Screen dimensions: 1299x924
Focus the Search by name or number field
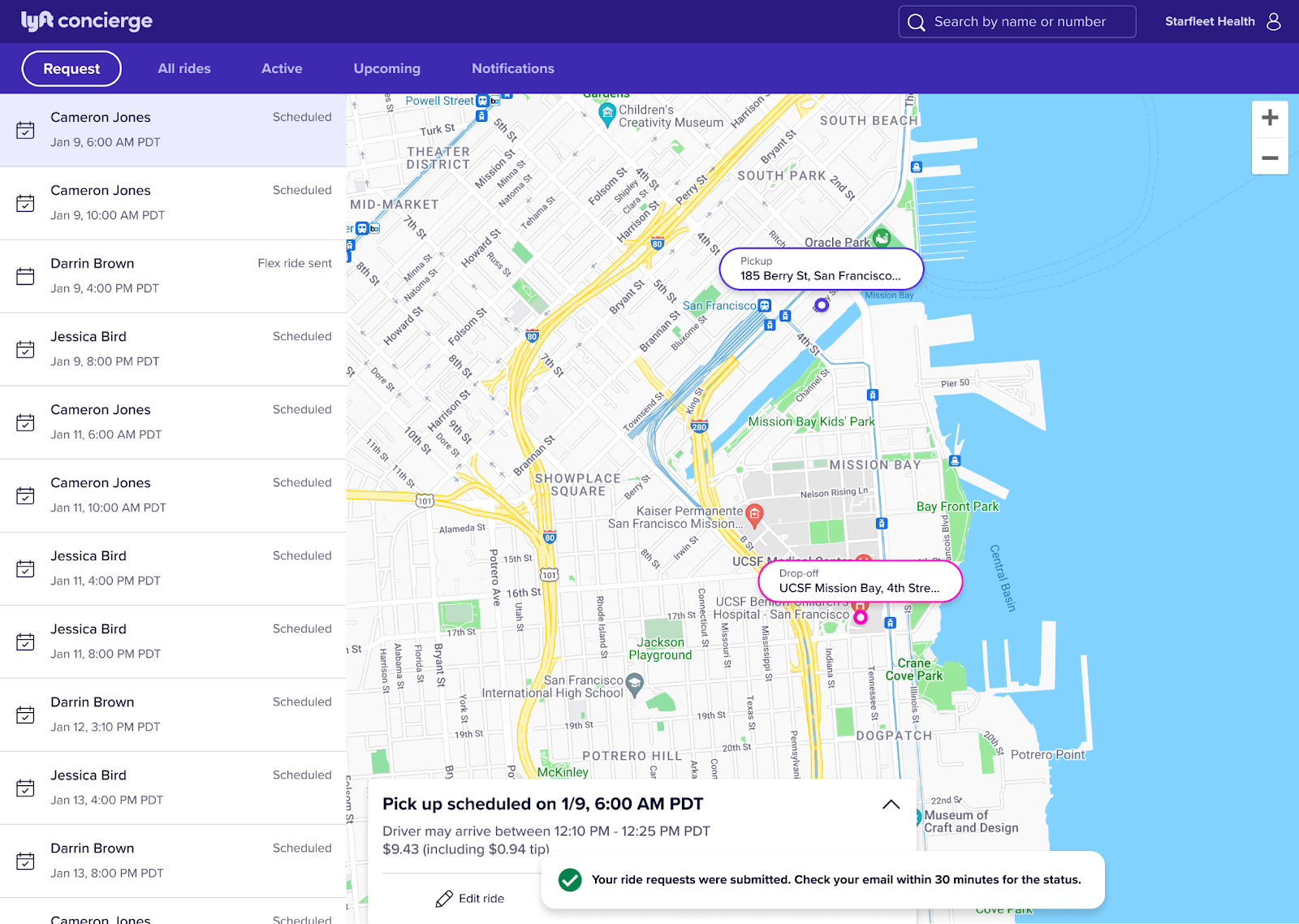[1017, 22]
